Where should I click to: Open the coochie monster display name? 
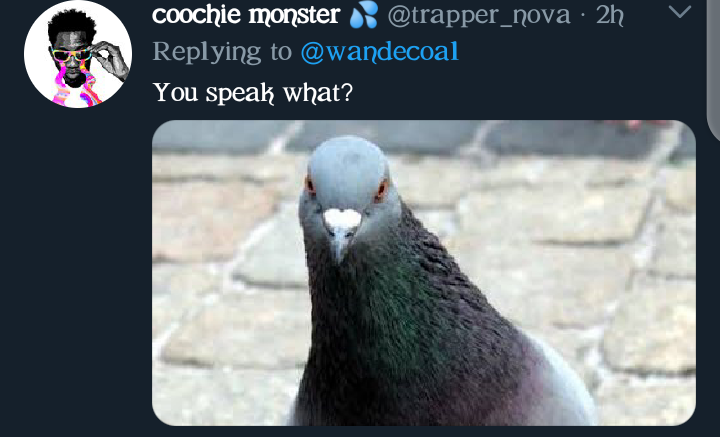(246, 15)
